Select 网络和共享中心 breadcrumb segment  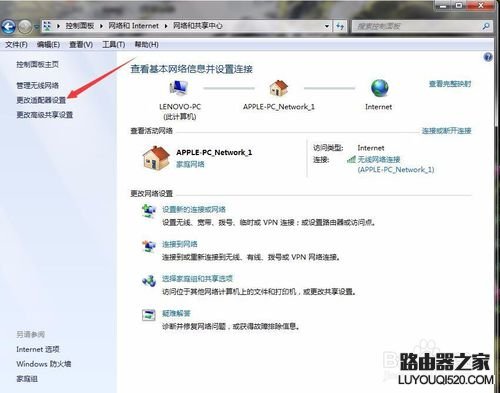click(197, 26)
